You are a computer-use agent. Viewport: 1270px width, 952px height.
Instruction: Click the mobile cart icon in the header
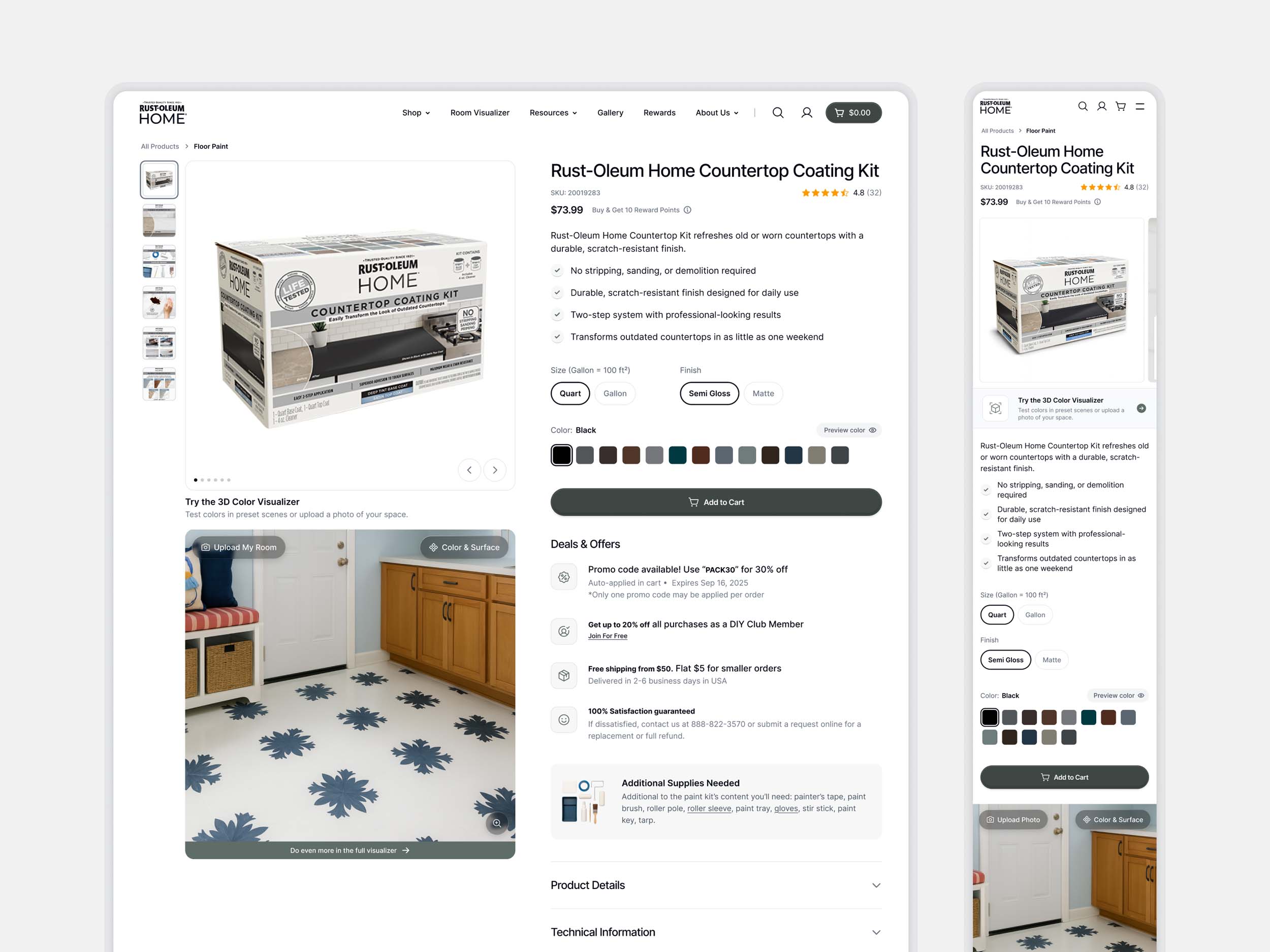(x=1120, y=106)
